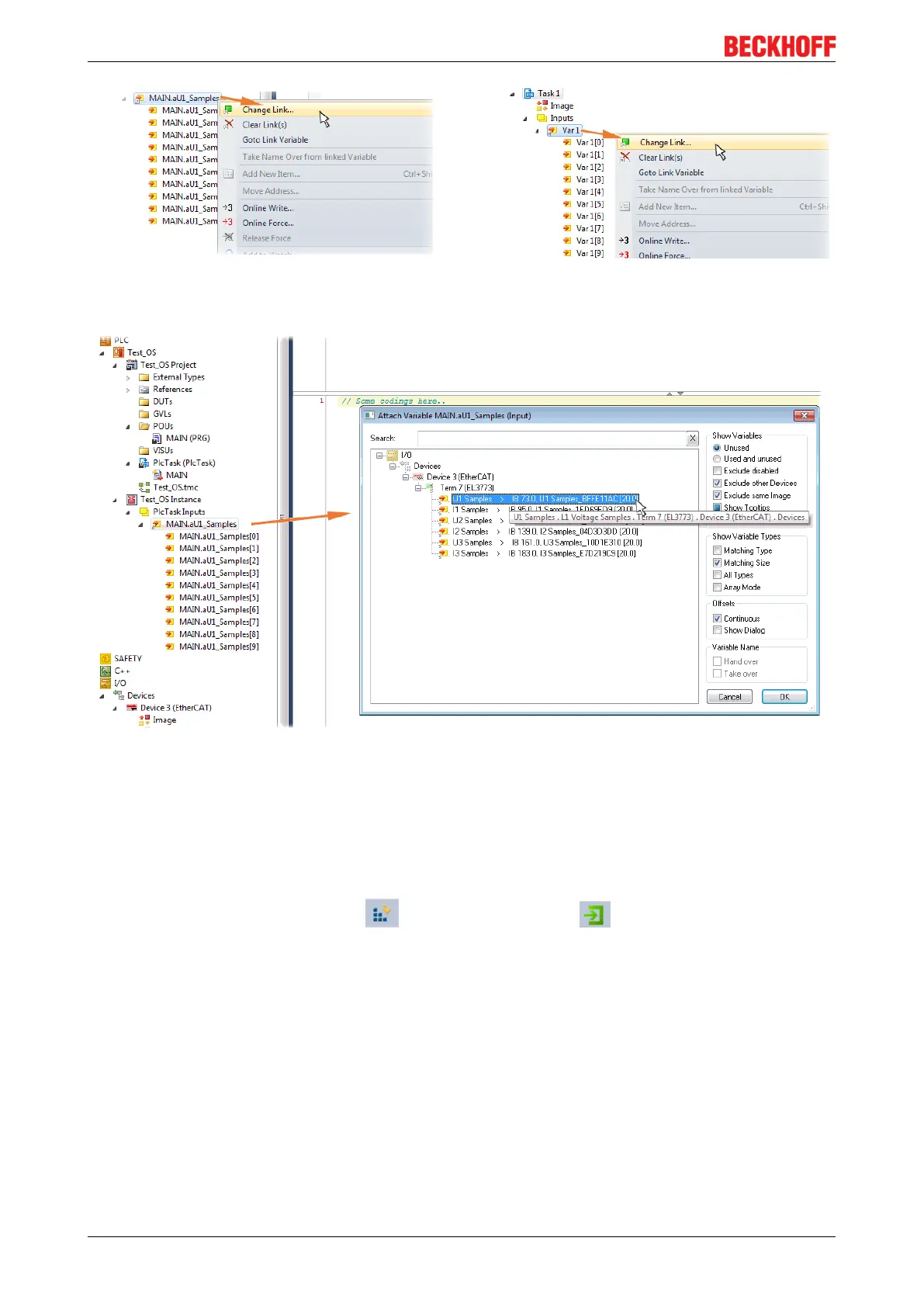Click the C++ node icon
924x1307 pixels.
tap(106, 671)
